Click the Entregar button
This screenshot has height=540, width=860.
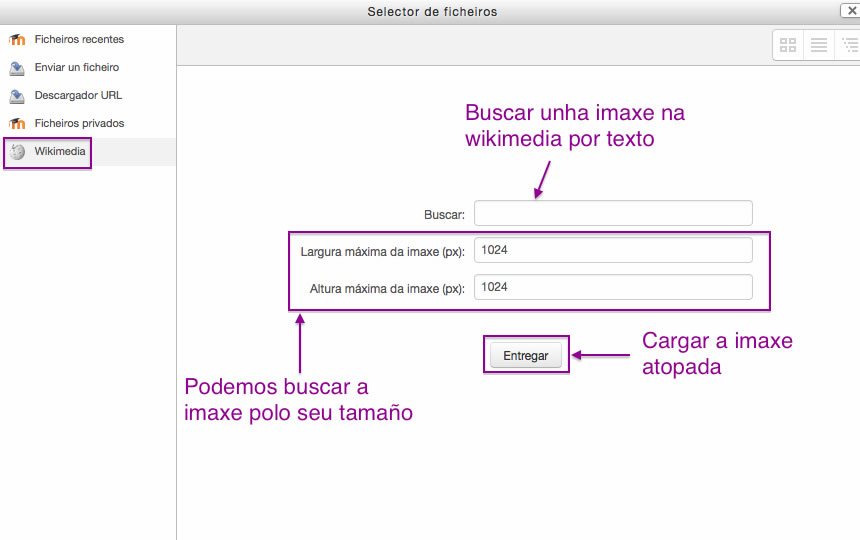[525, 356]
